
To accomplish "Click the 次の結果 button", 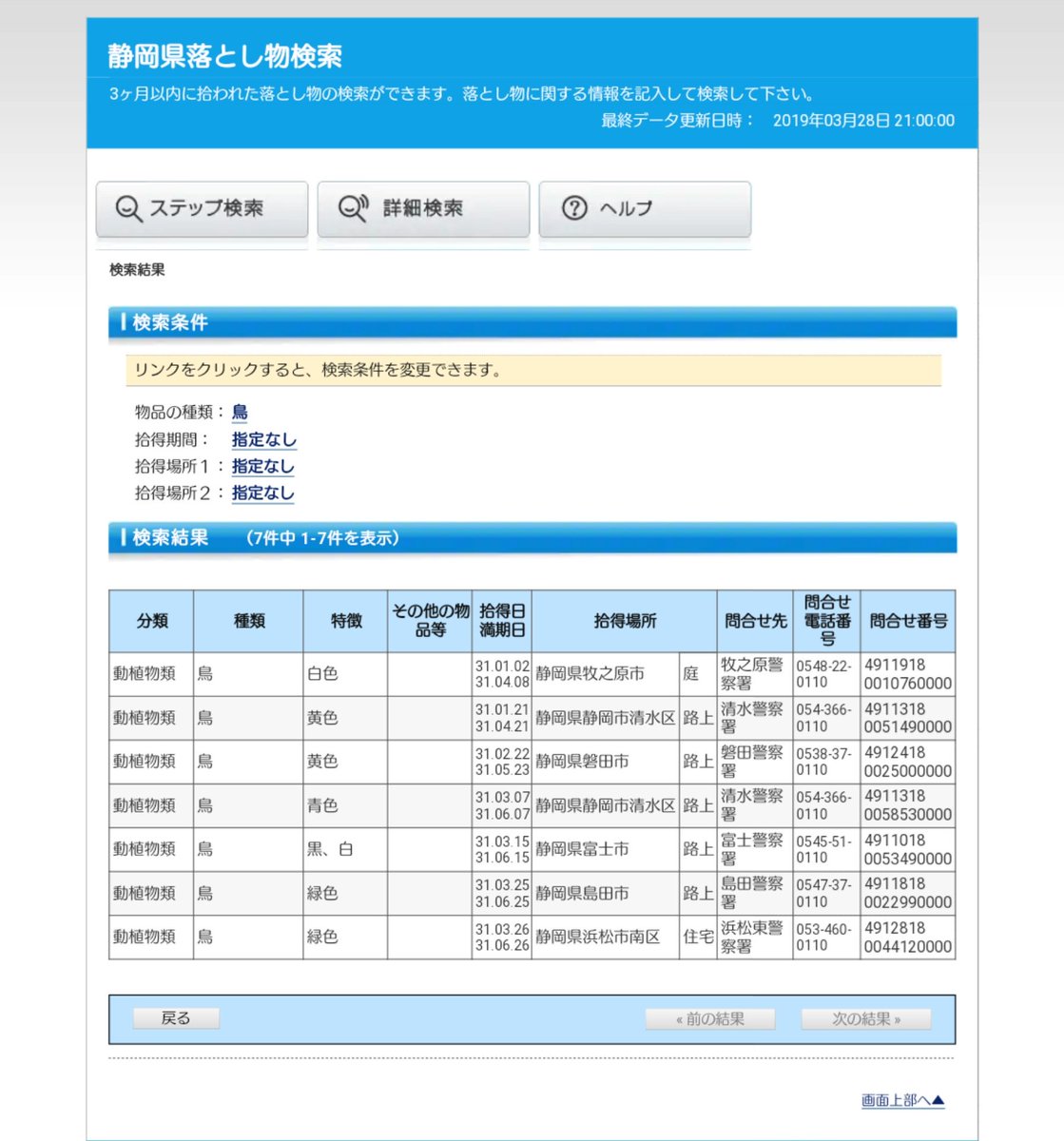I will [866, 1019].
